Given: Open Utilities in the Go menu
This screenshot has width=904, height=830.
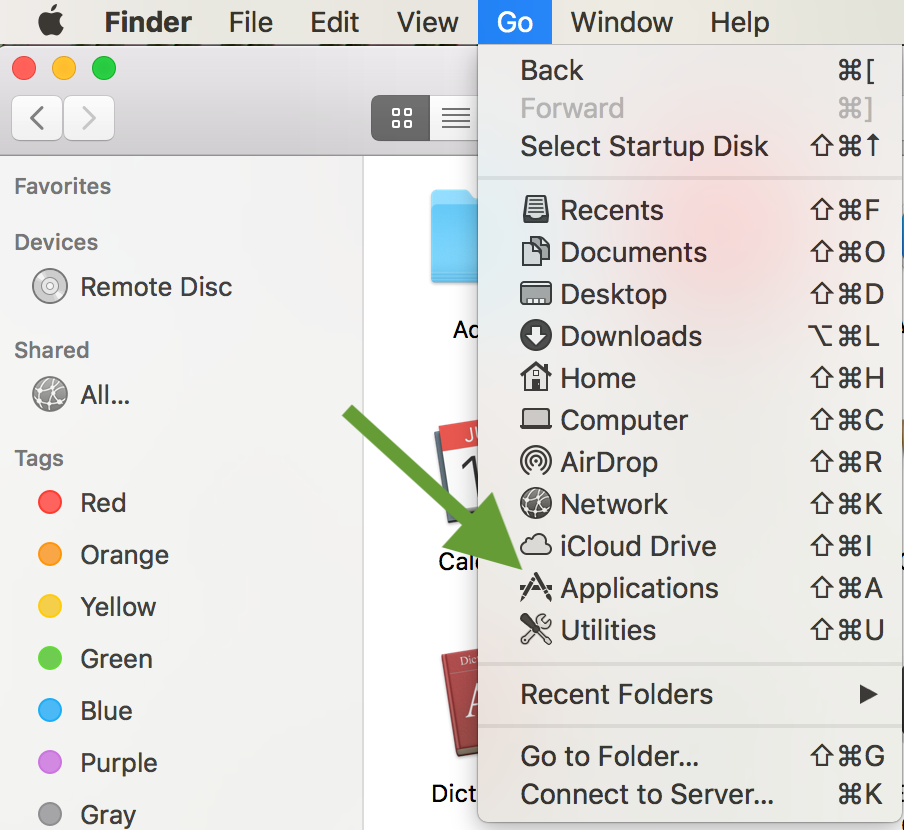Looking at the screenshot, I should click(x=608, y=630).
